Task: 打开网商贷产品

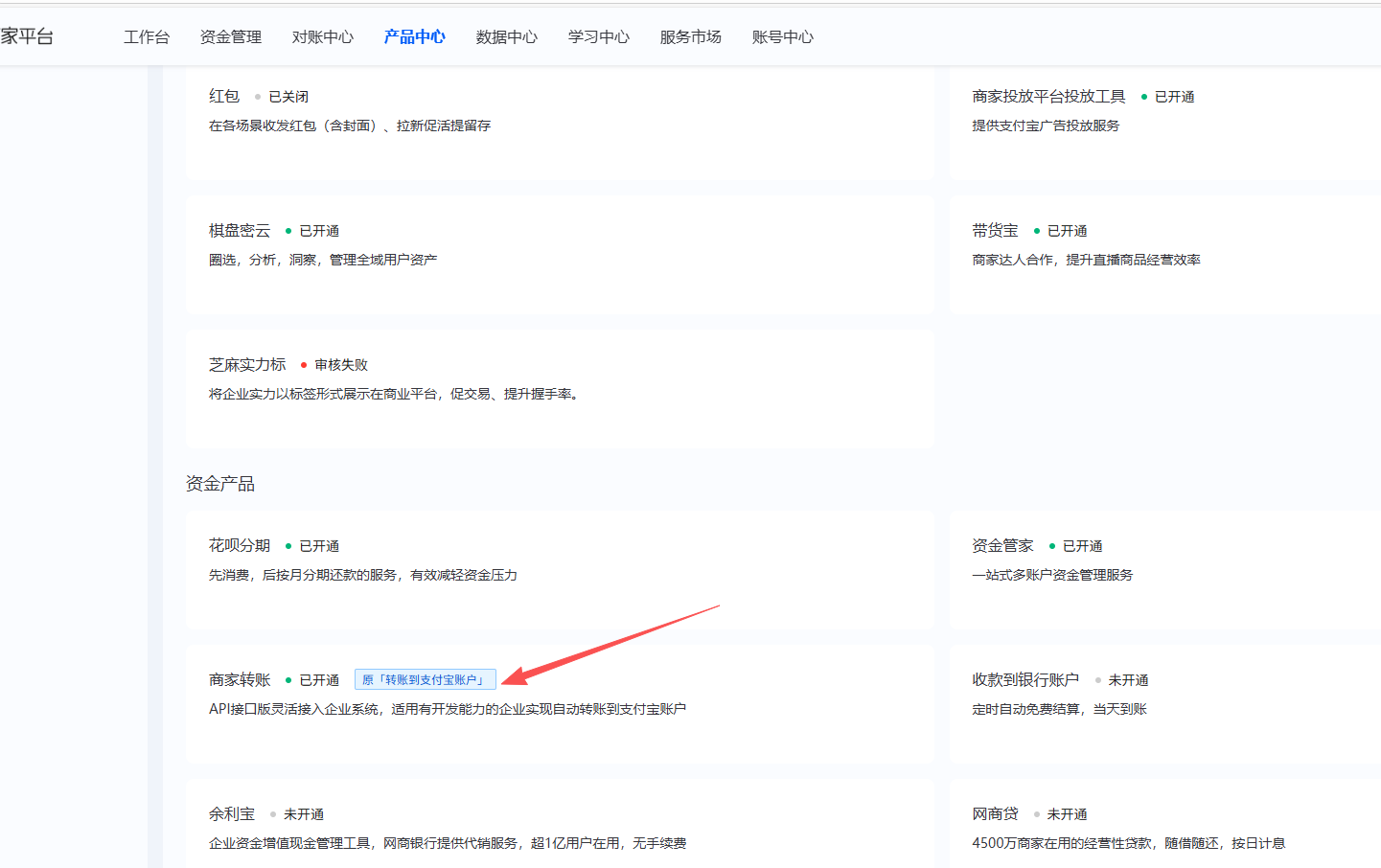Action: click(x=994, y=813)
